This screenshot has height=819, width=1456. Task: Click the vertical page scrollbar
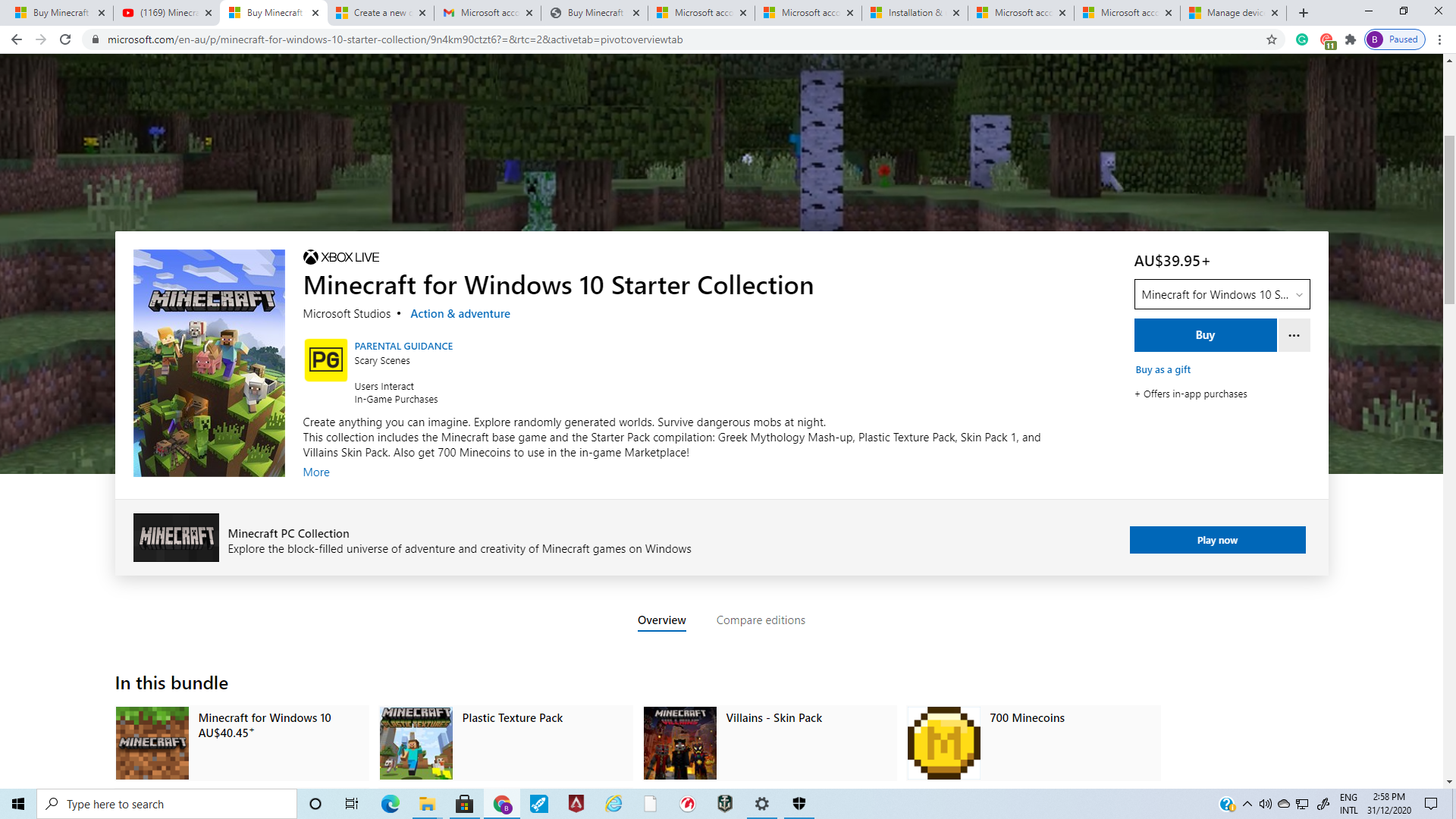pyautogui.click(x=1449, y=220)
